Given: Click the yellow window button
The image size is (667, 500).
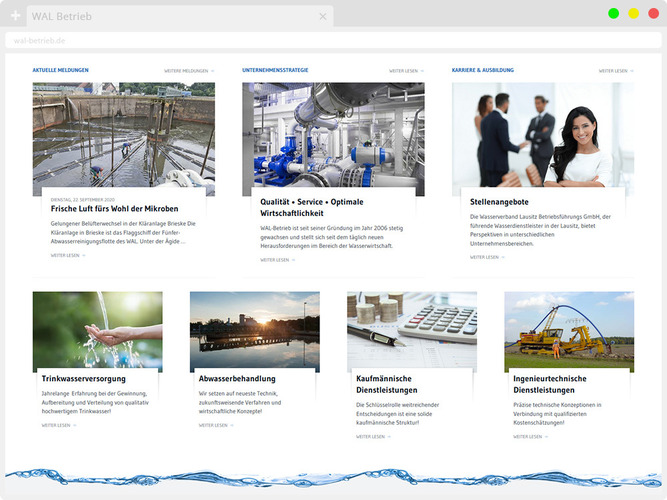Looking at the screenshot, I should [x=633, y=13].
